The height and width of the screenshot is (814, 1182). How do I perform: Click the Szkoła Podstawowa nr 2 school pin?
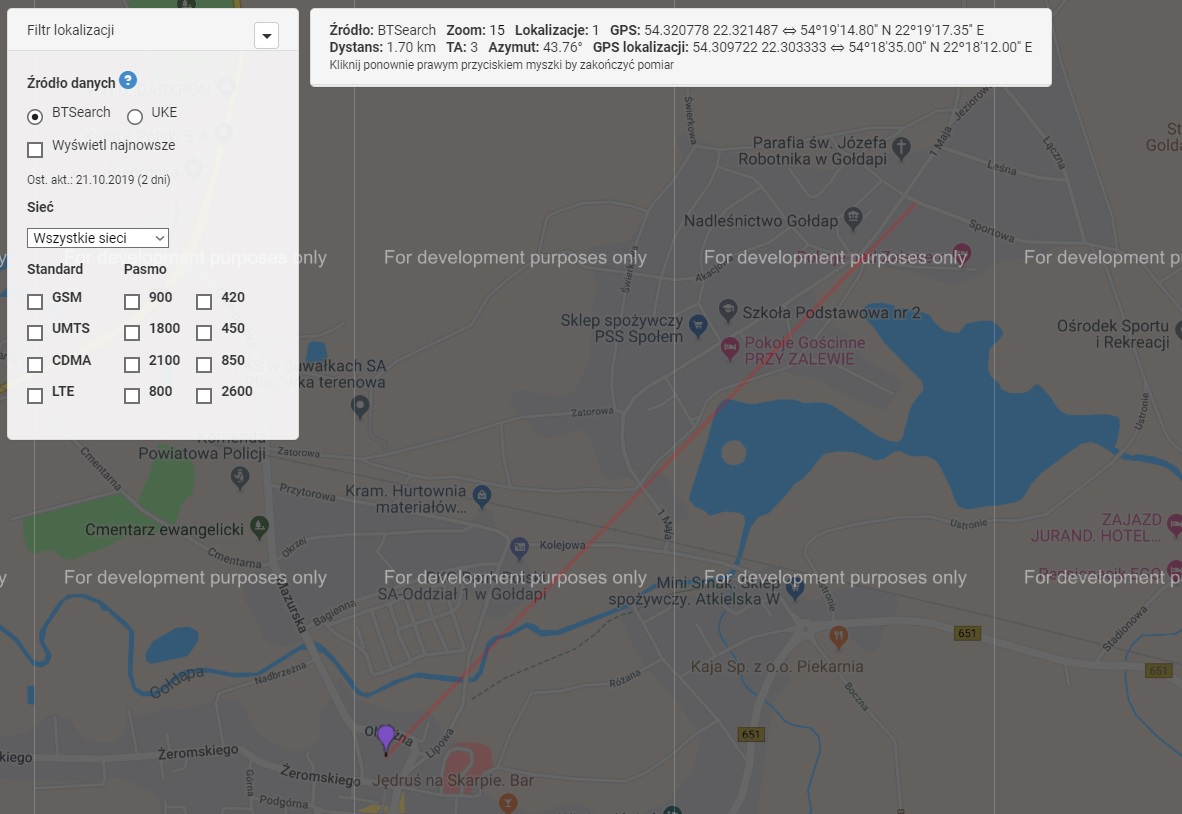point(727,310)
